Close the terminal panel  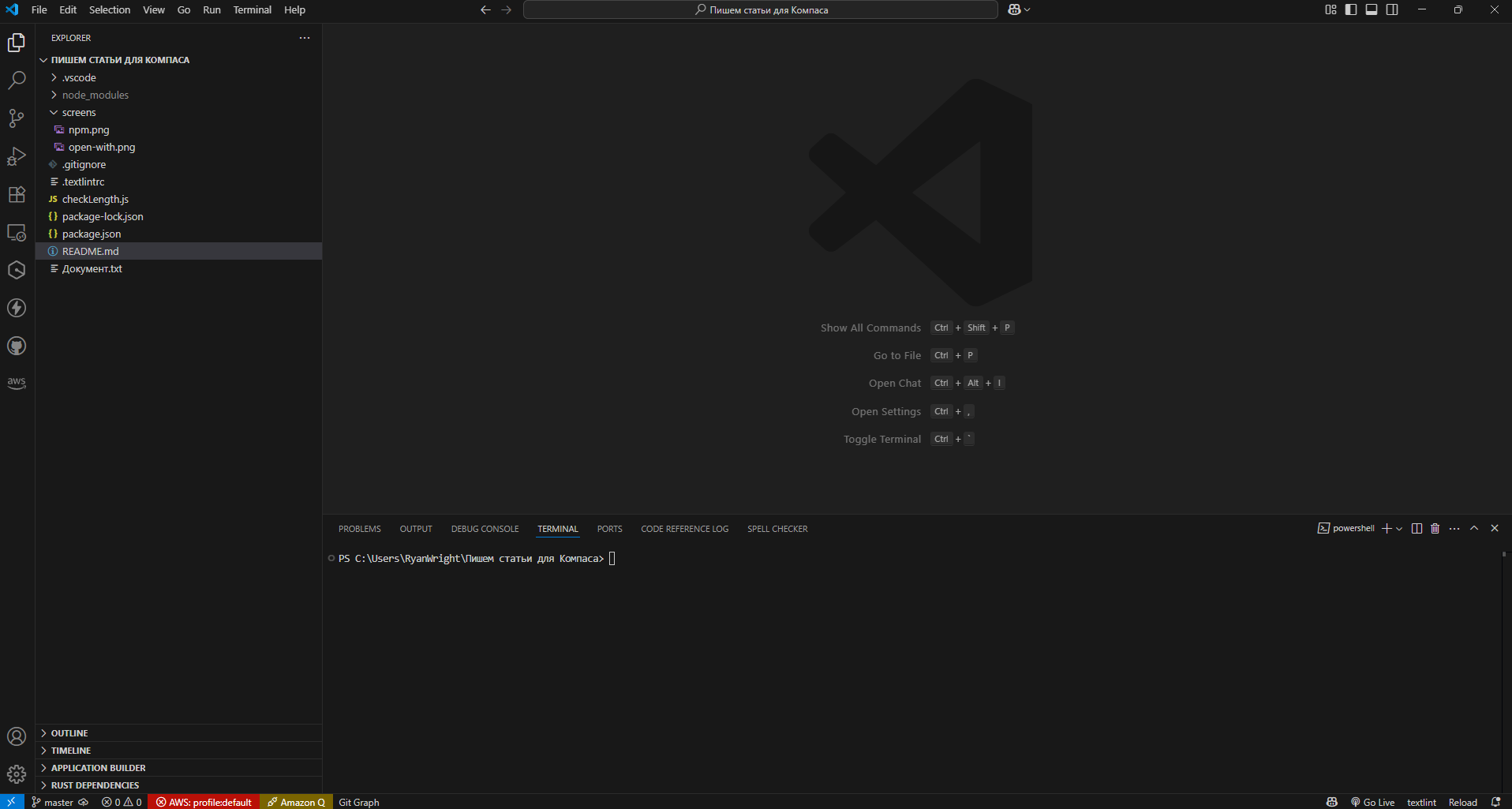pos(1495,529)
